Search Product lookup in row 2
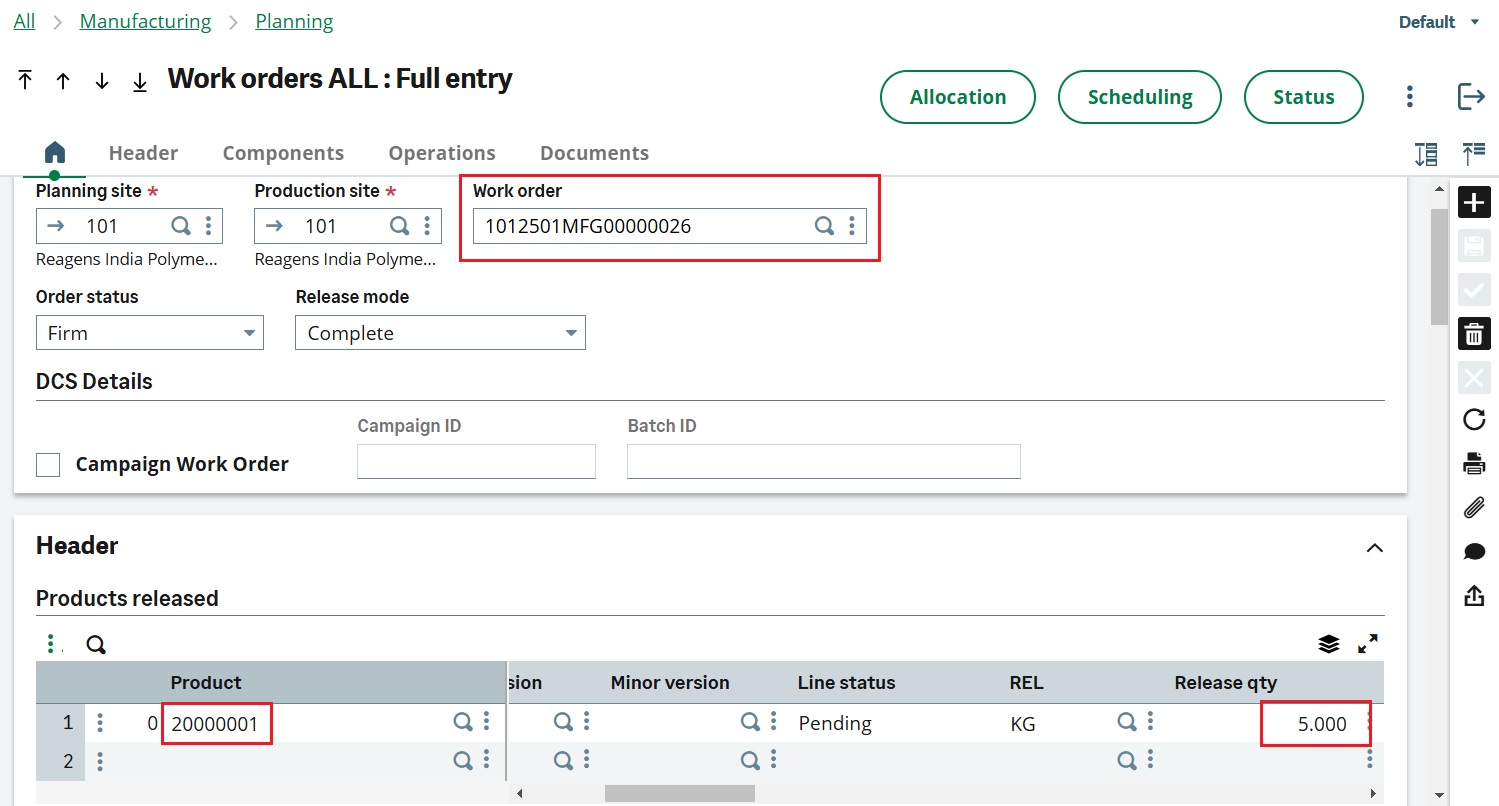This screenshot has height=806, width=1499. (462, 760)
